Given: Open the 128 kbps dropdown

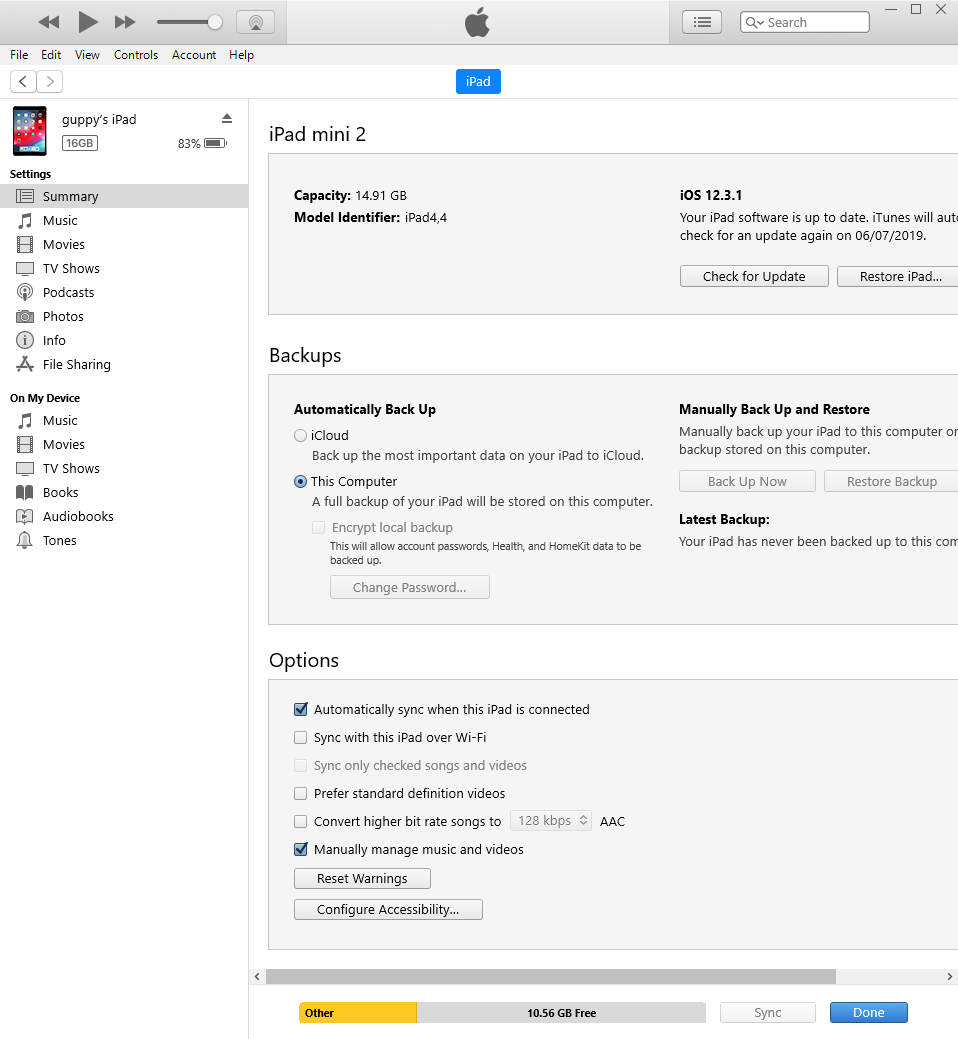Looking at the screenshot, I should [x=551, y=821].
